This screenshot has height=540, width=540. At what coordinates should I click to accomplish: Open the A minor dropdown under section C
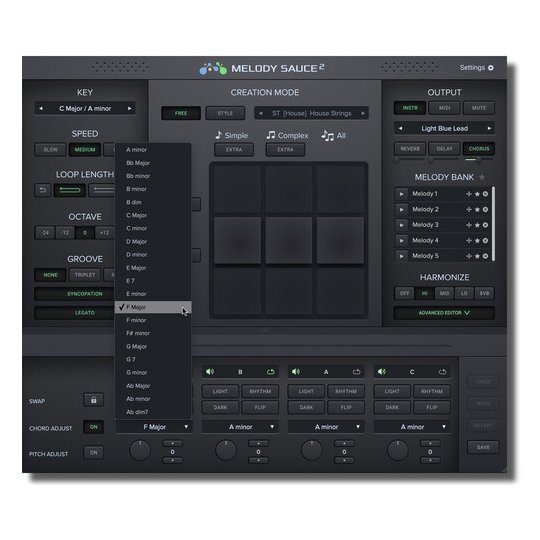tap(412, 427)
